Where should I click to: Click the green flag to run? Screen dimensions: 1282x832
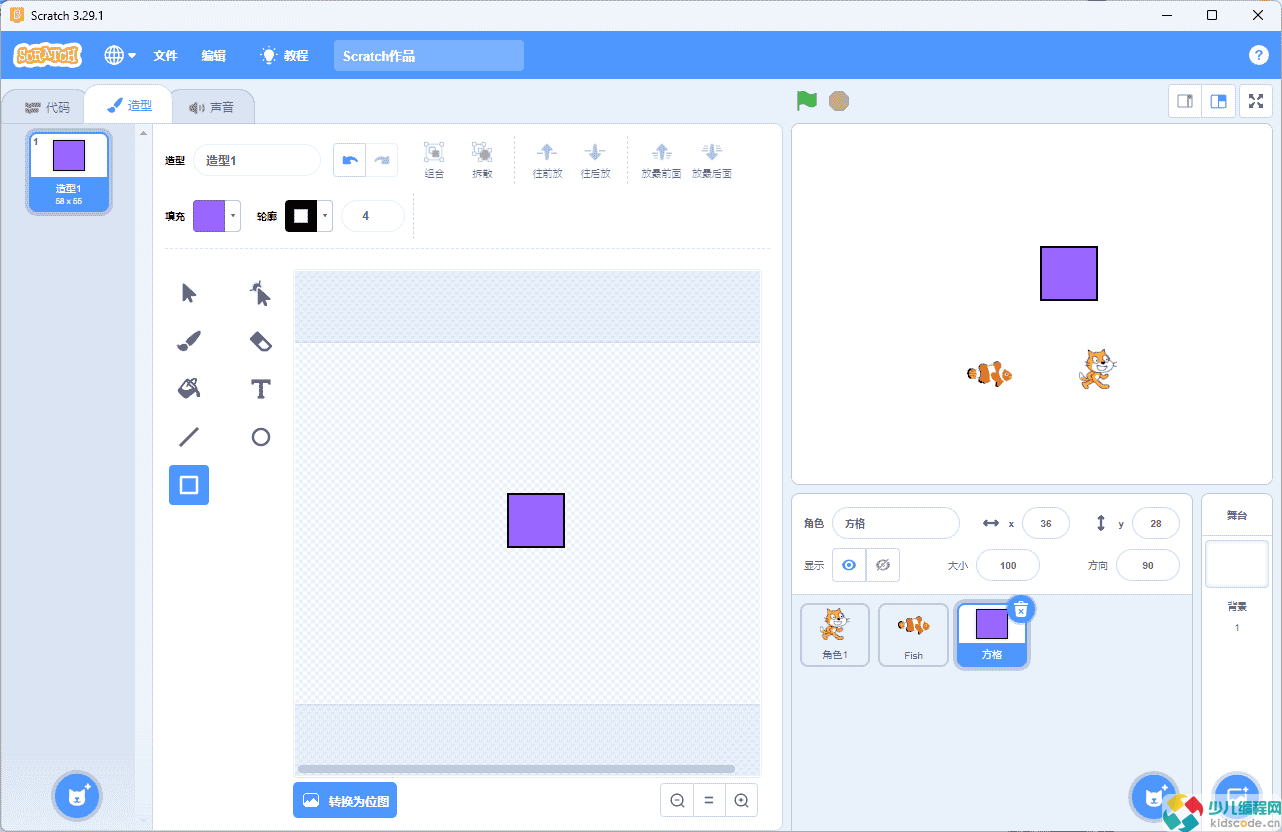(807, 101)
